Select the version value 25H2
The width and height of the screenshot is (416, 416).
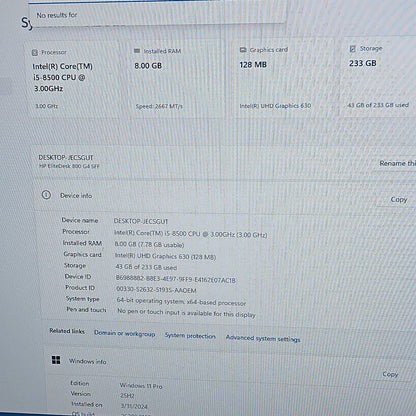click(x=127, y=396)
